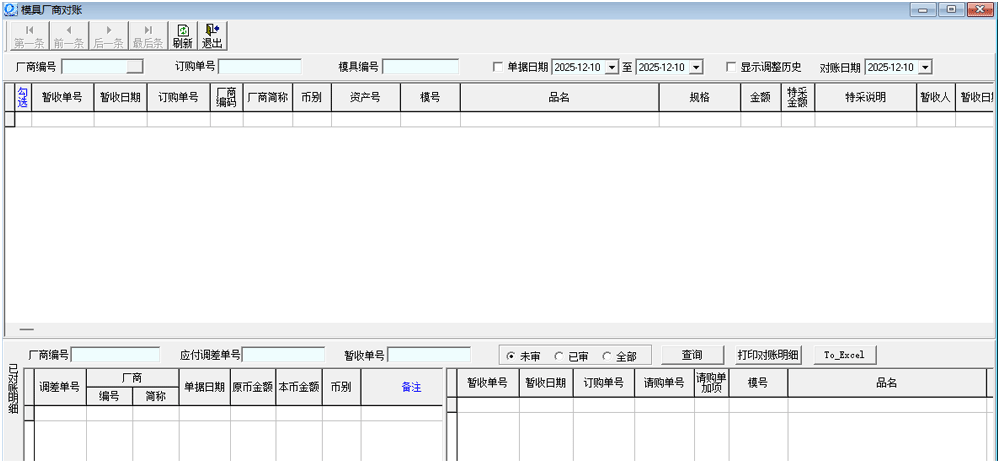Select the 全部 radio button

point(607,356)
